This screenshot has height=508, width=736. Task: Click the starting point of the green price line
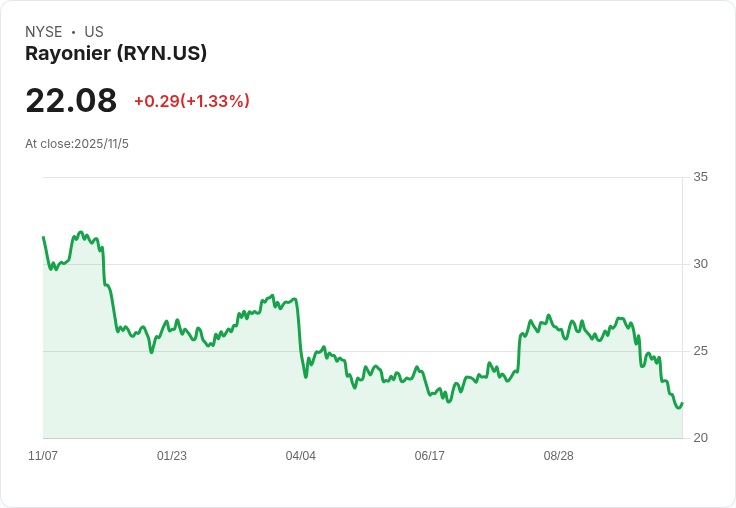pos(43,237)
